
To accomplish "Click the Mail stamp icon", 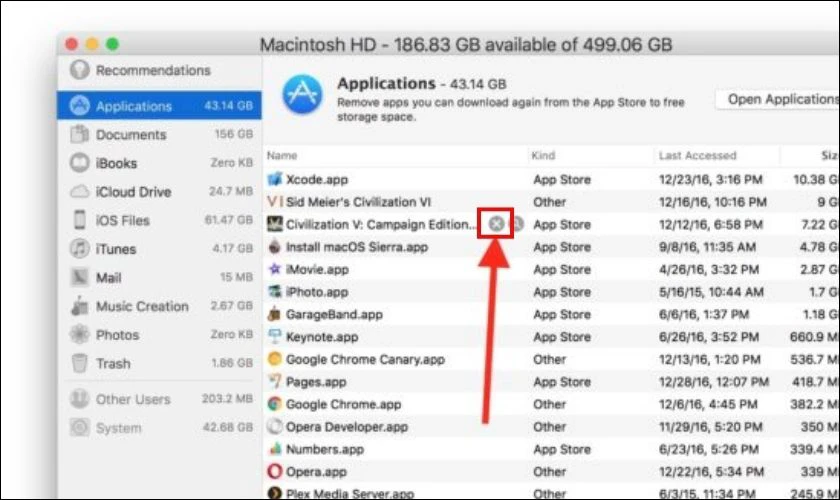I will click(79, 277).
